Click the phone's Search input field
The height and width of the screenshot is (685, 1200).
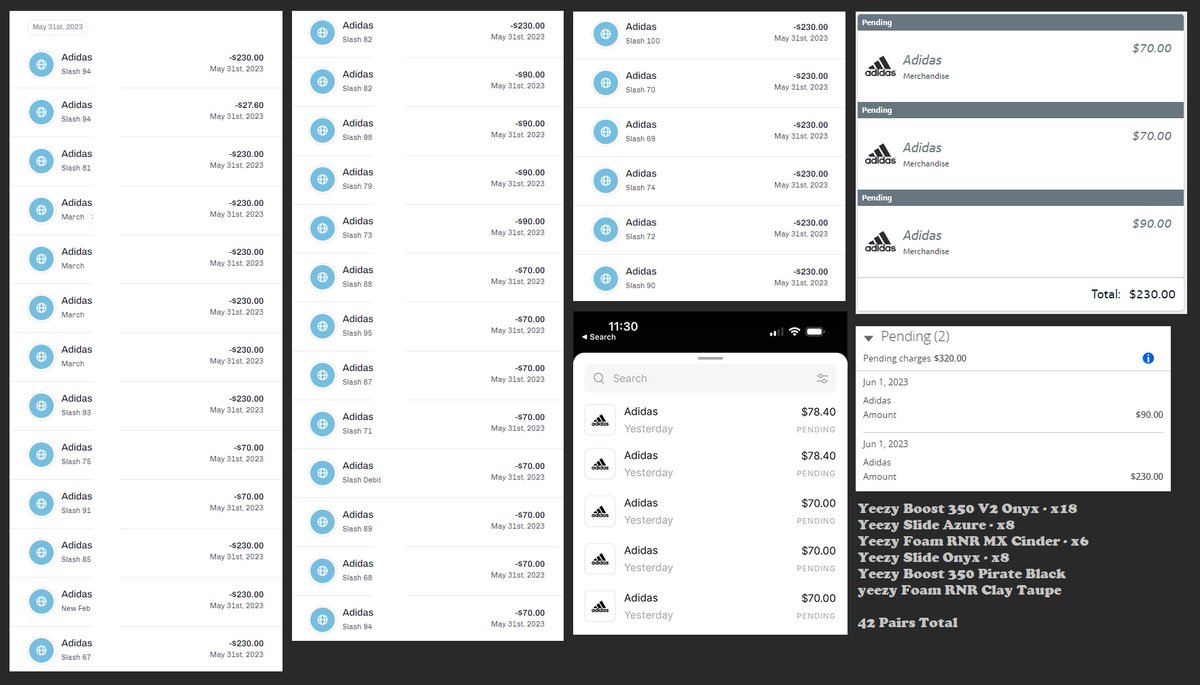point(710,378)
